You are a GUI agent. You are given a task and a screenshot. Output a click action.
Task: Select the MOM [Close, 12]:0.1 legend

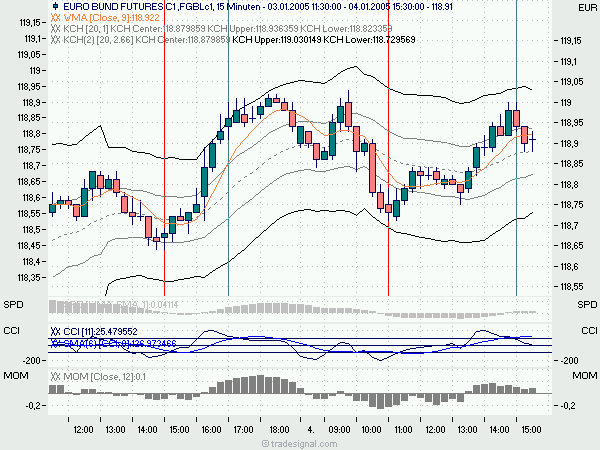(x=104, y=377)
